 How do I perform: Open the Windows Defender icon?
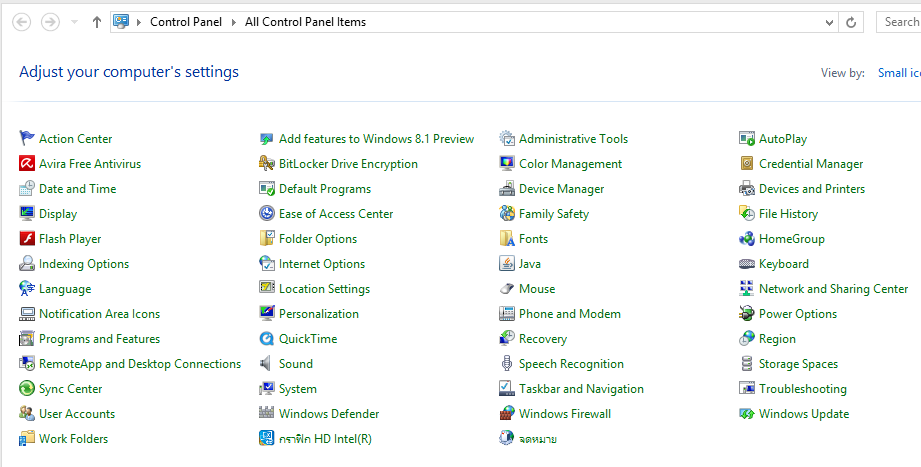(x=267, y=414)
